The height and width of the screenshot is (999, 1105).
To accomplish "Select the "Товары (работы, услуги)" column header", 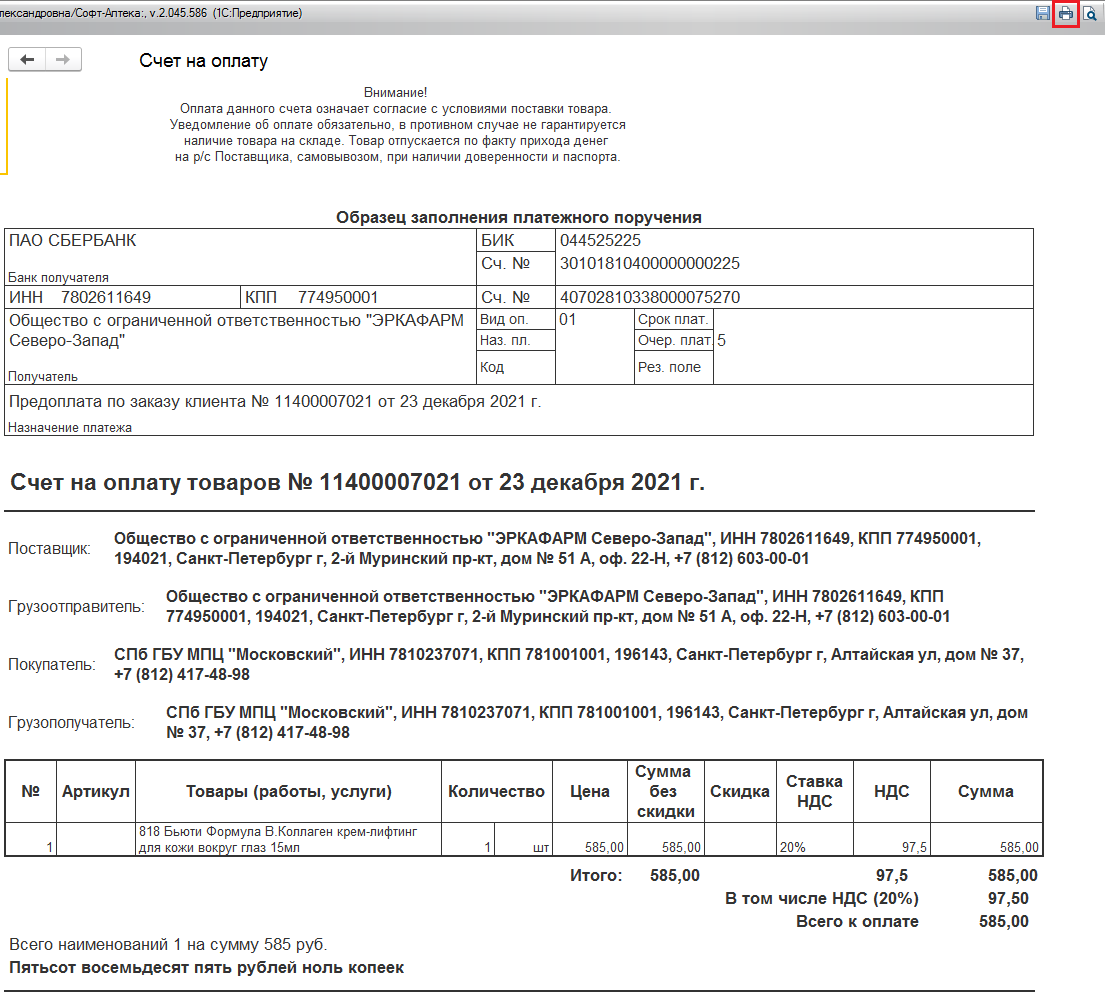I will tap(288, 791).
